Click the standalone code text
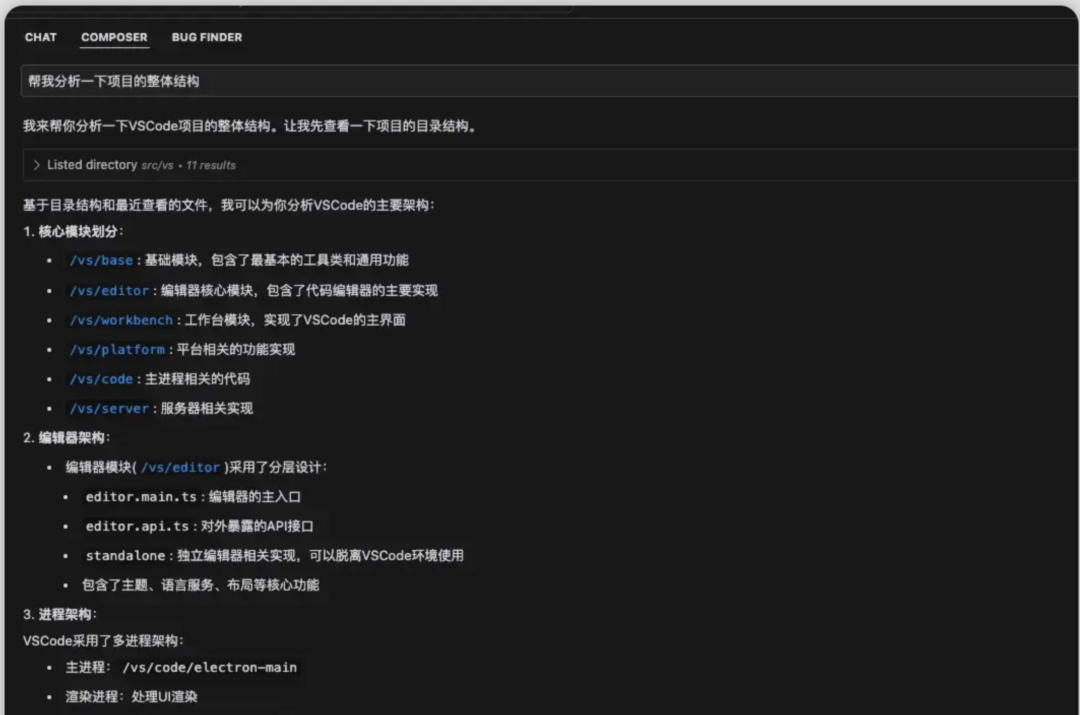The width and height of the screenshot is (1080, 715). [x=125, y=556]
